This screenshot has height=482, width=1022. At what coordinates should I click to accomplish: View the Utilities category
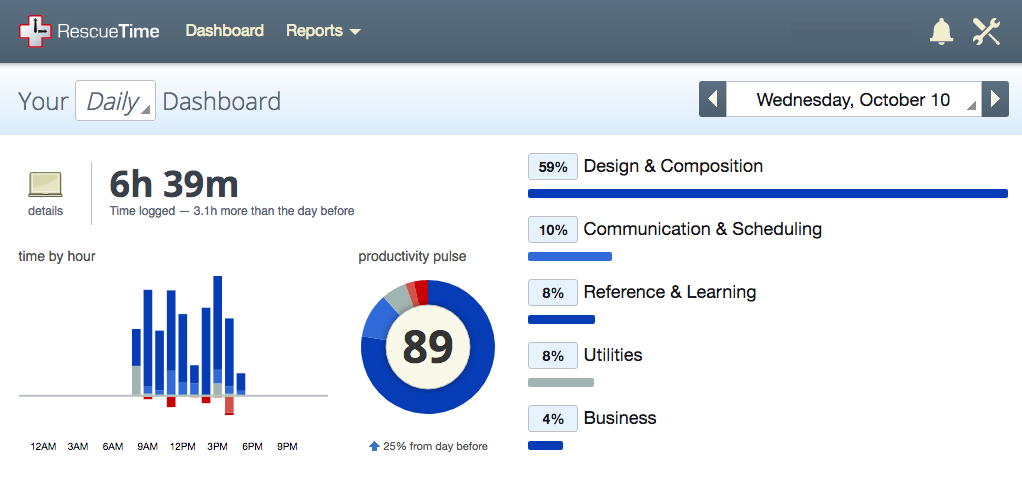pyautogui.click(x=613, y=355)
